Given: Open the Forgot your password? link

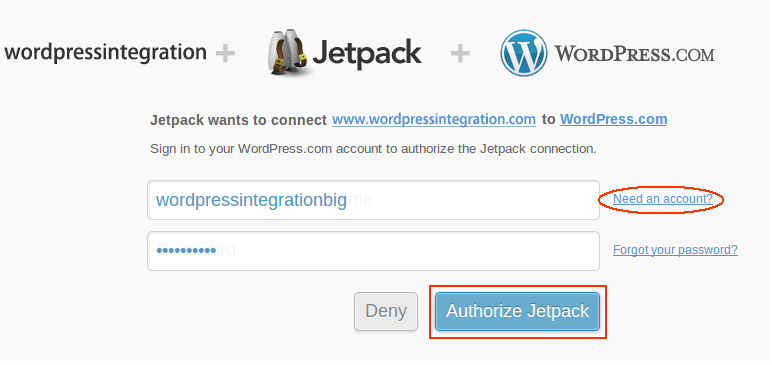Looking at the screenshot, I should pyautogui.click(x=675, y=250).
